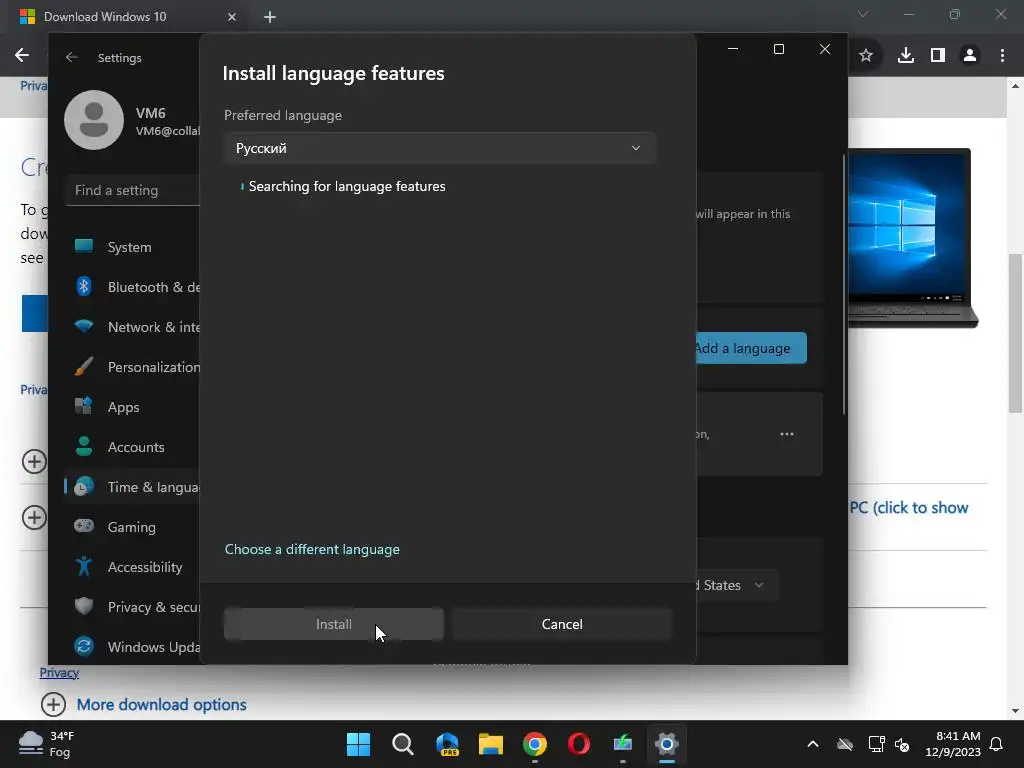Click Chrome's back navigation arrow

tap(22, 56)
